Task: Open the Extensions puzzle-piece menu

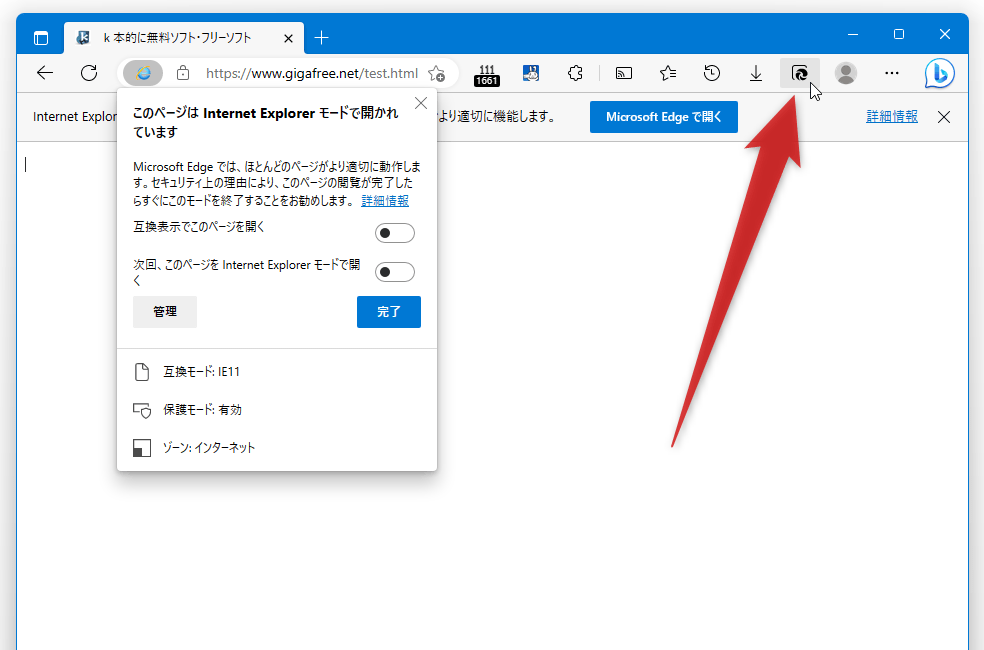Action: click(x=575, y=73)
